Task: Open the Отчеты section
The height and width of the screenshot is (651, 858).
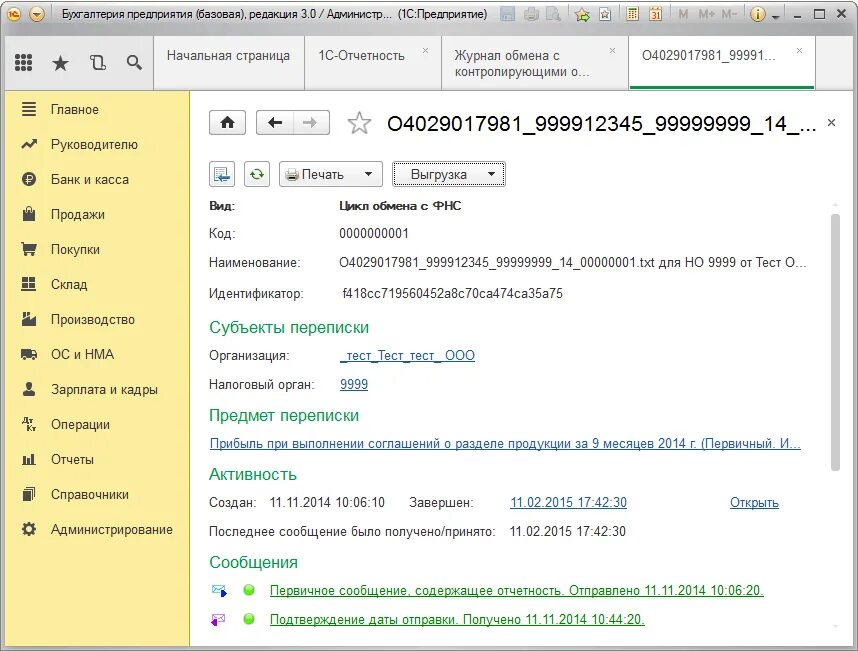Action: tap(95, 460)
